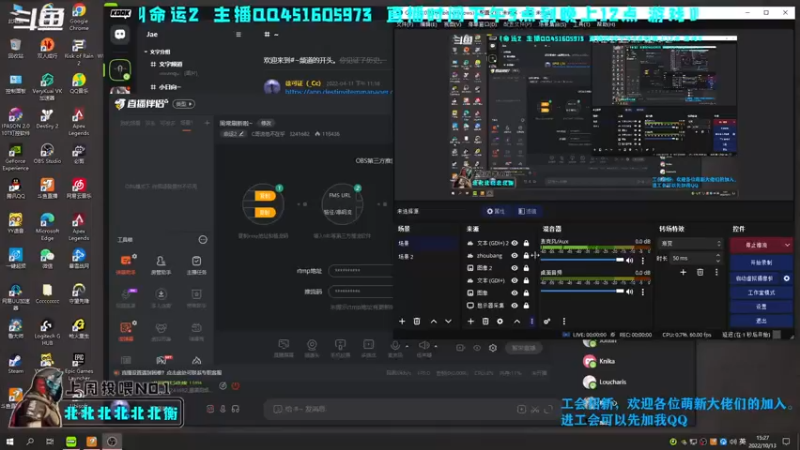Add a transition with plus icon in transitions panel
This screenshot has width=800, height=450.
coord(683,272)
